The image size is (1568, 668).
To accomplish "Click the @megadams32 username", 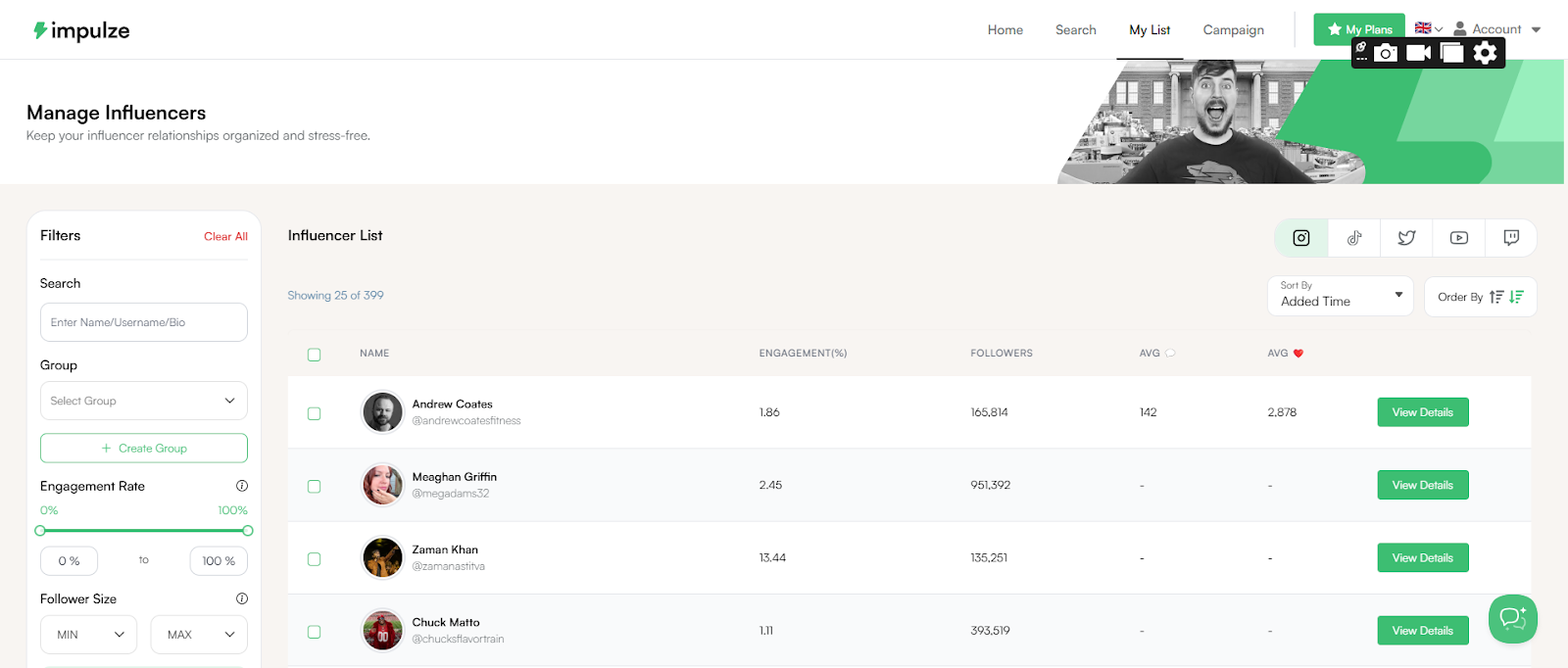I will tap(451, 494).
